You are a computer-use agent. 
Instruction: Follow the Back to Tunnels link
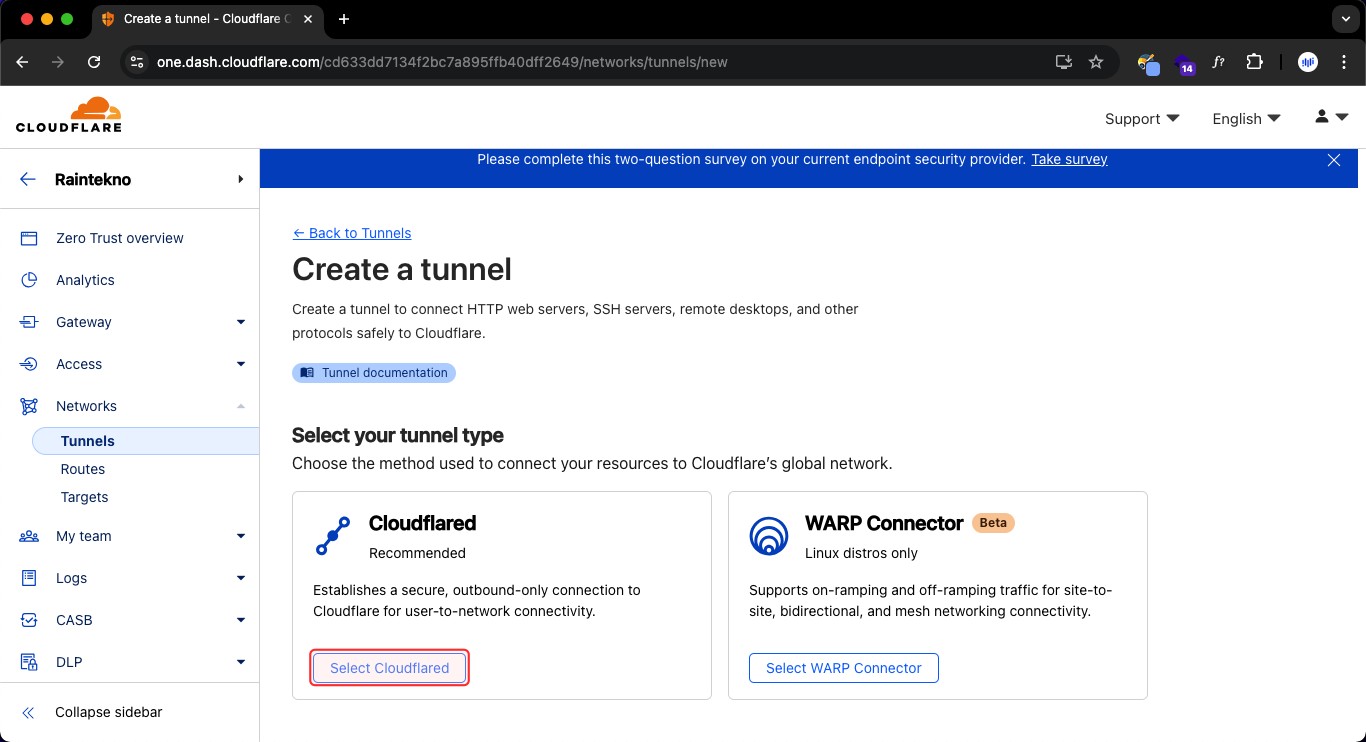pos(352,233)
